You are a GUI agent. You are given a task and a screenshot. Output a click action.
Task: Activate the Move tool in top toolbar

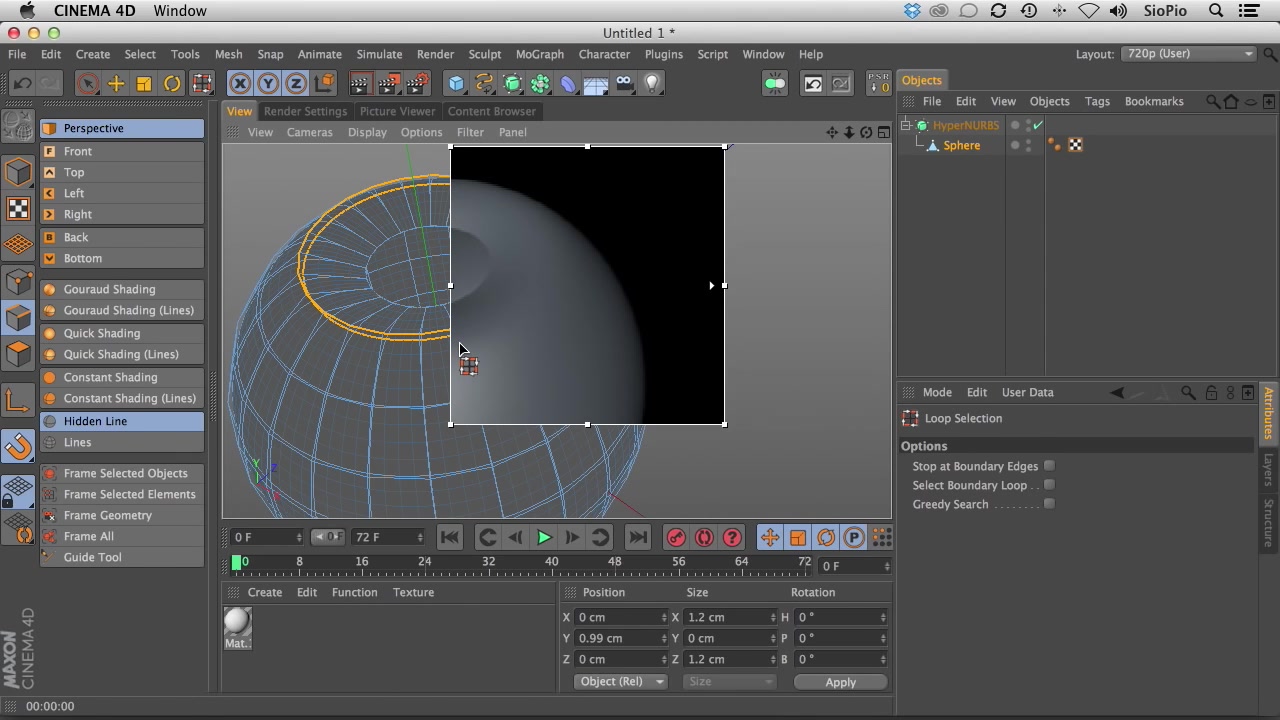[116, 84]
